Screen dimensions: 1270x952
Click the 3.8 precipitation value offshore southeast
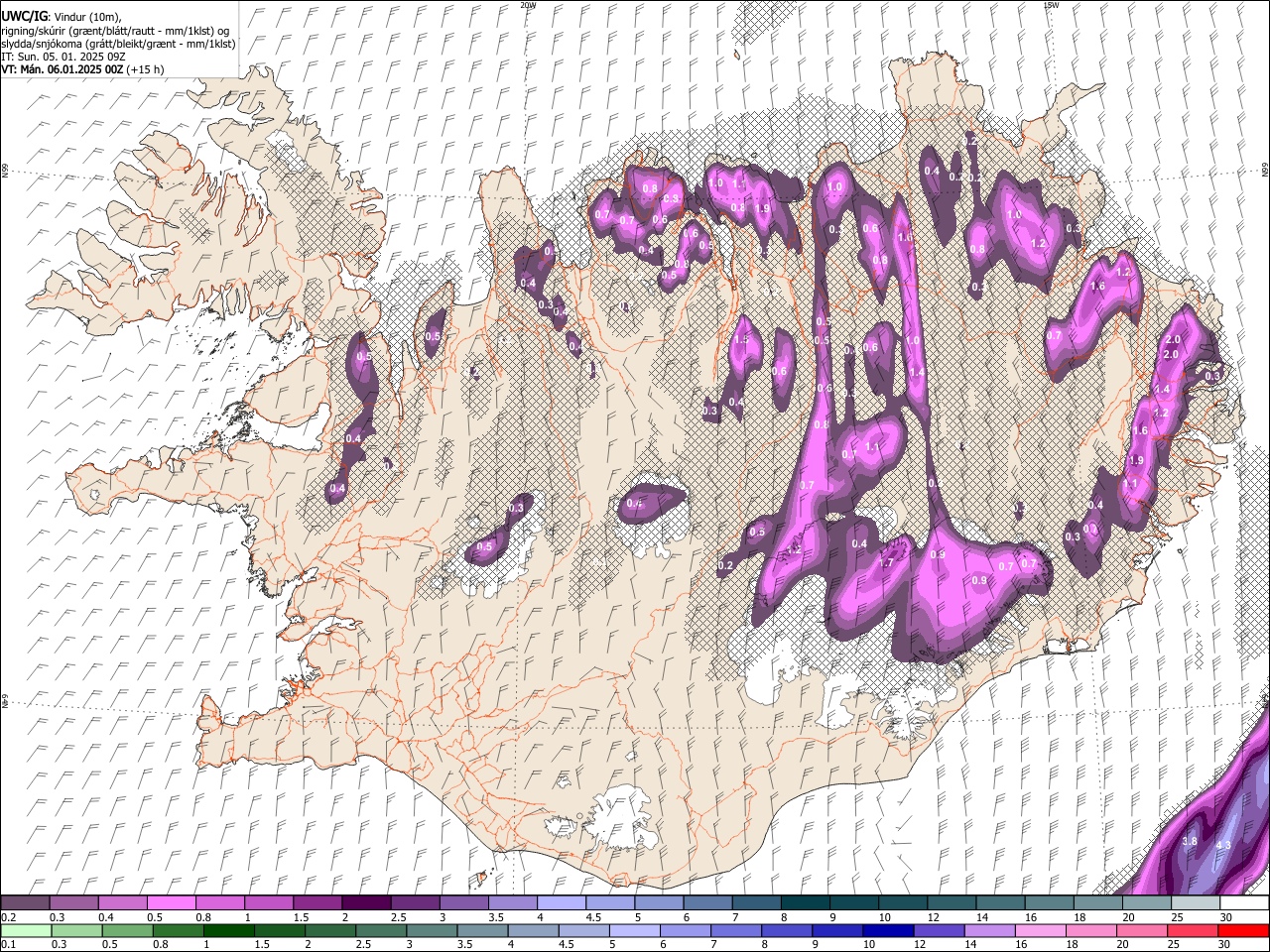pos(1191,841)
